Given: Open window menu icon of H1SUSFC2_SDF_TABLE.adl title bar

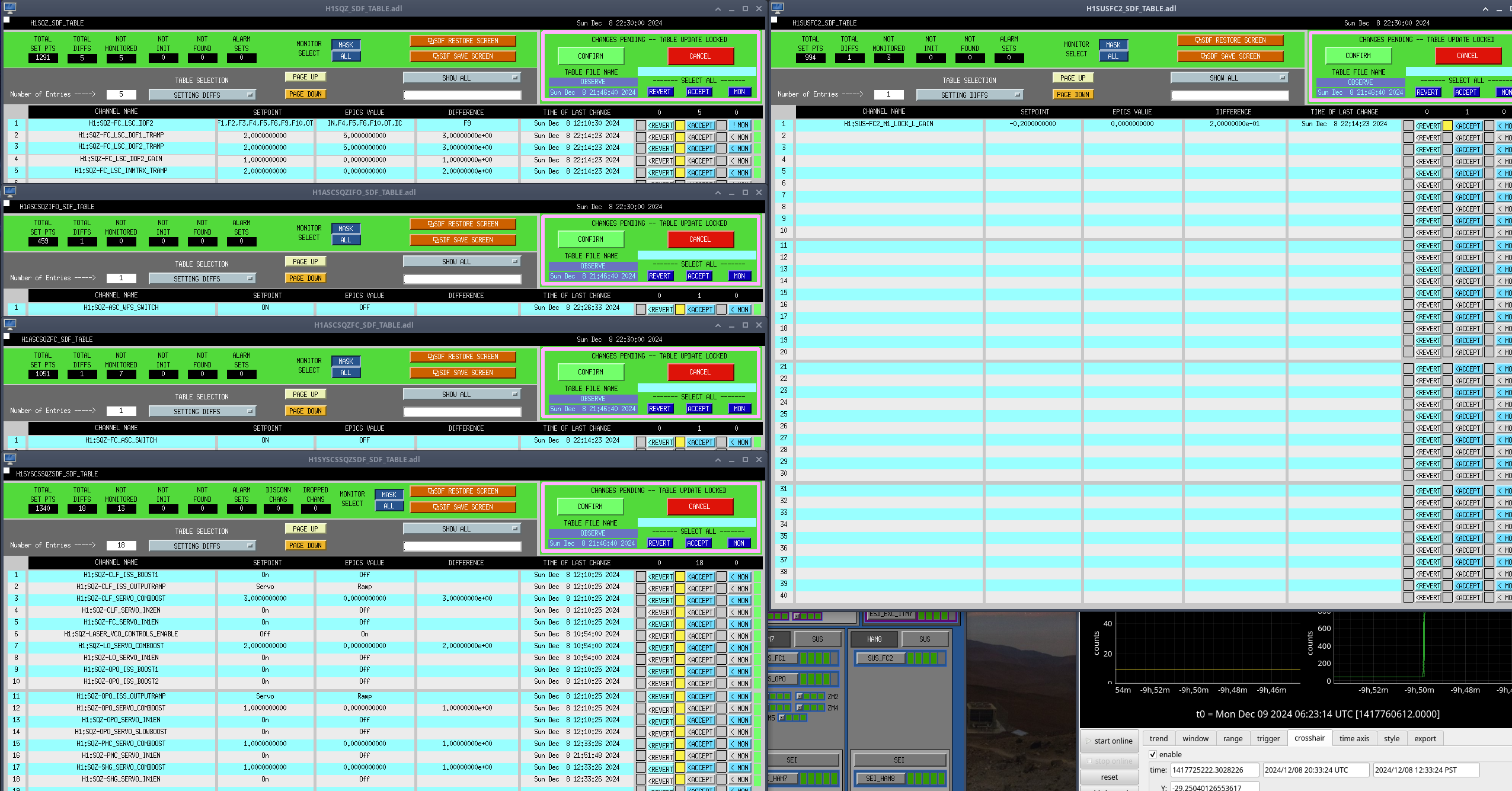Looking at the screenshot, I should (778, 8).
